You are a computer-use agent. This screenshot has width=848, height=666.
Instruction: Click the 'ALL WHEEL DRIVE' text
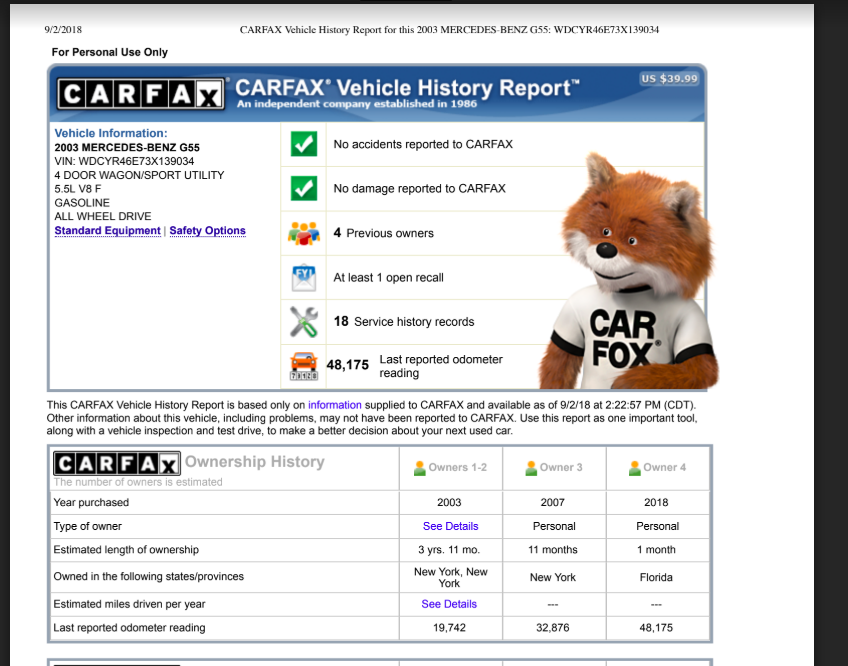(103, 216)
